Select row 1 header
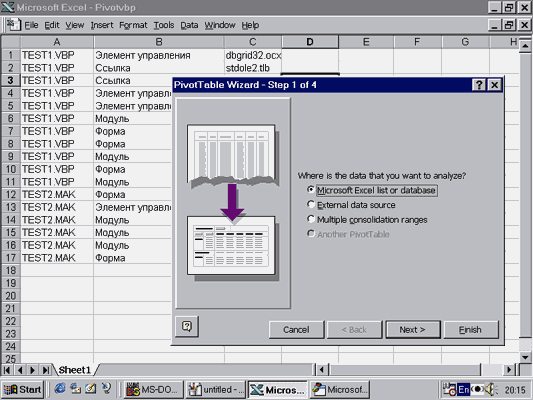Screen dimensions: 533x400 coord(11,55)
